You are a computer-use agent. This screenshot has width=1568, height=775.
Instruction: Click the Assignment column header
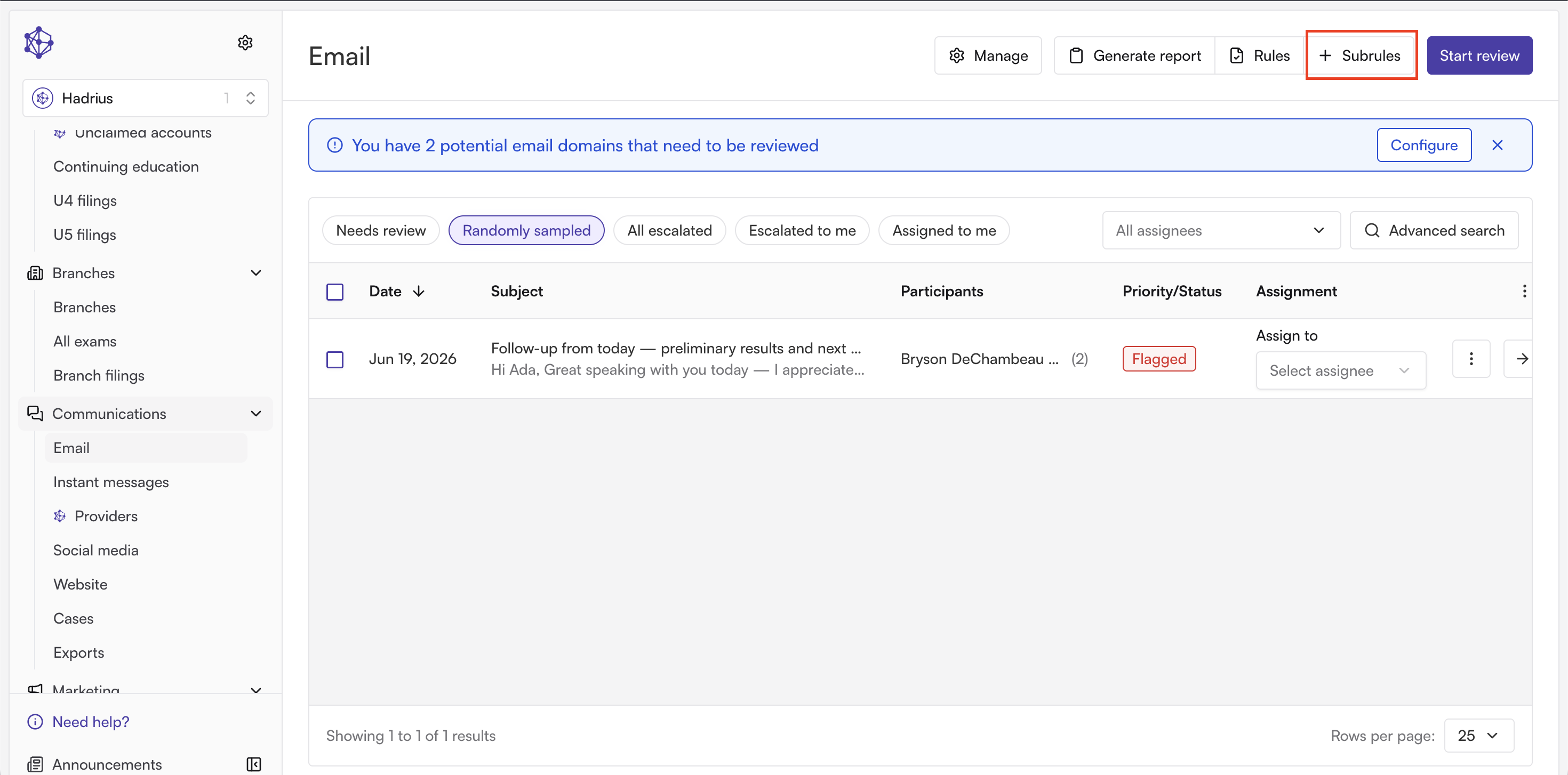(x=1297, y=292)
